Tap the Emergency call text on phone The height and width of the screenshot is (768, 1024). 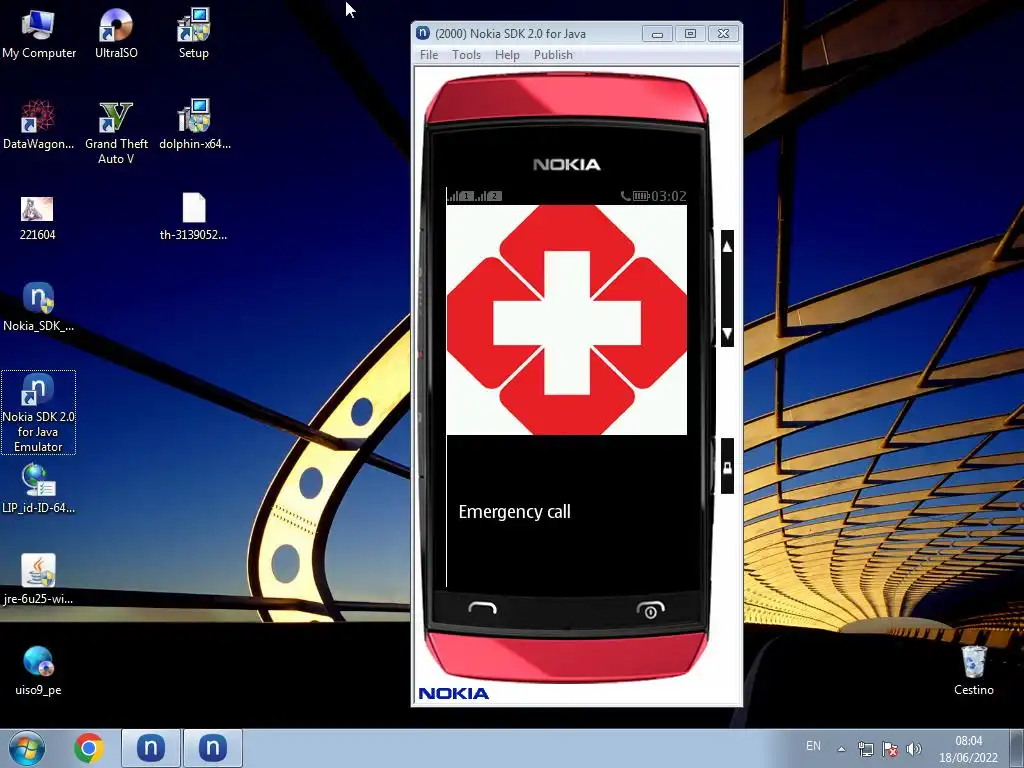(515, 511)
